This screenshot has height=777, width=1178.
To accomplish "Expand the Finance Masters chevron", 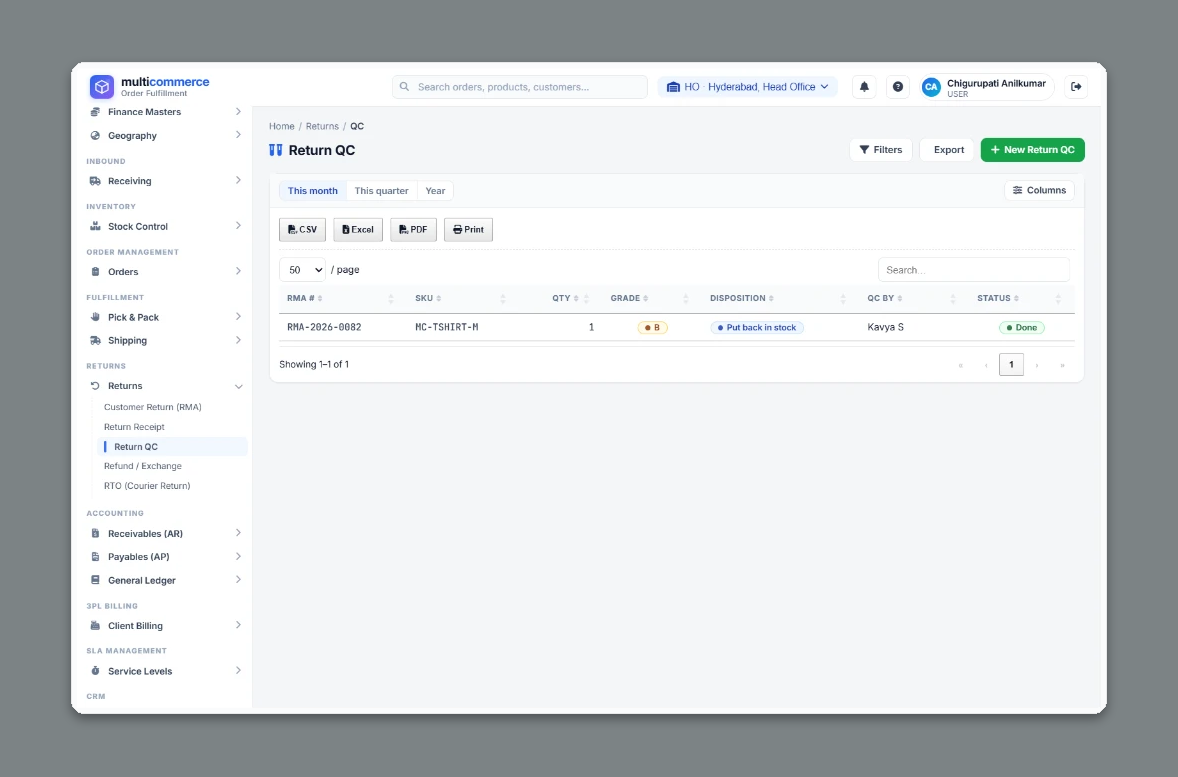I will pos(238,112).
